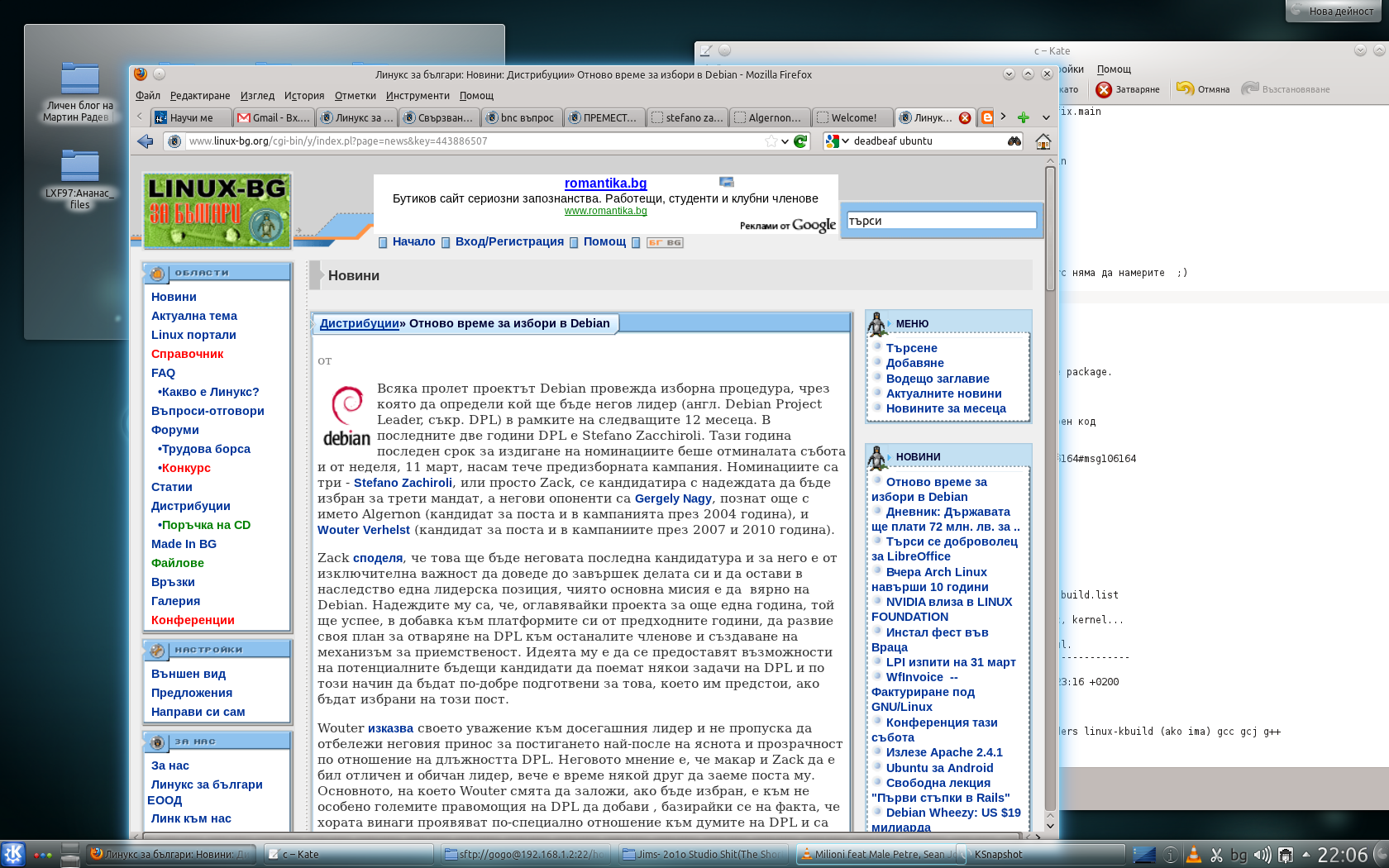Open Klipper scissors tray icon
This screenshot has height=868, width=1389.
point(1216,855)
